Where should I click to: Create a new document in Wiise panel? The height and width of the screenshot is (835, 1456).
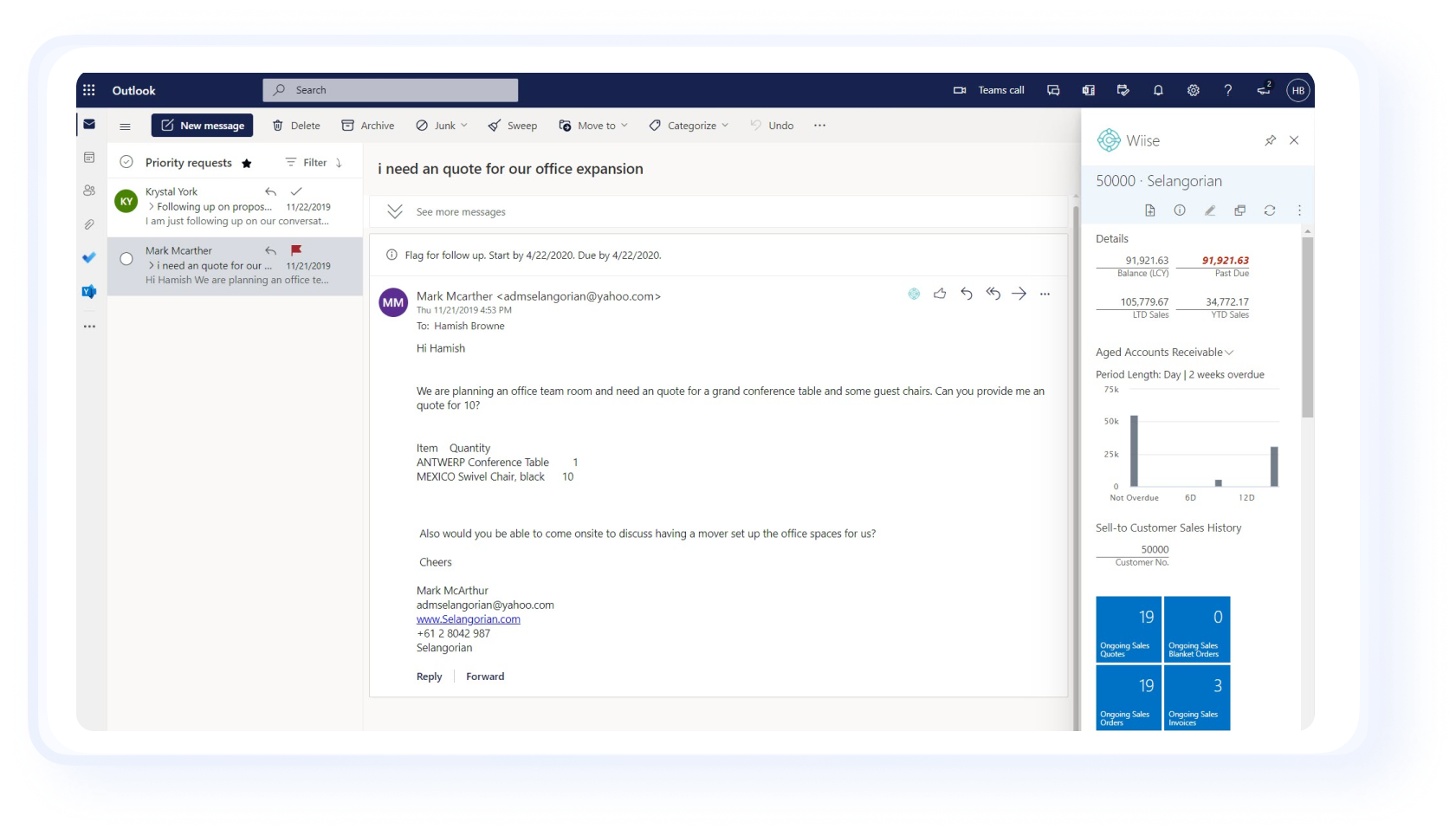click(1150, 210)
